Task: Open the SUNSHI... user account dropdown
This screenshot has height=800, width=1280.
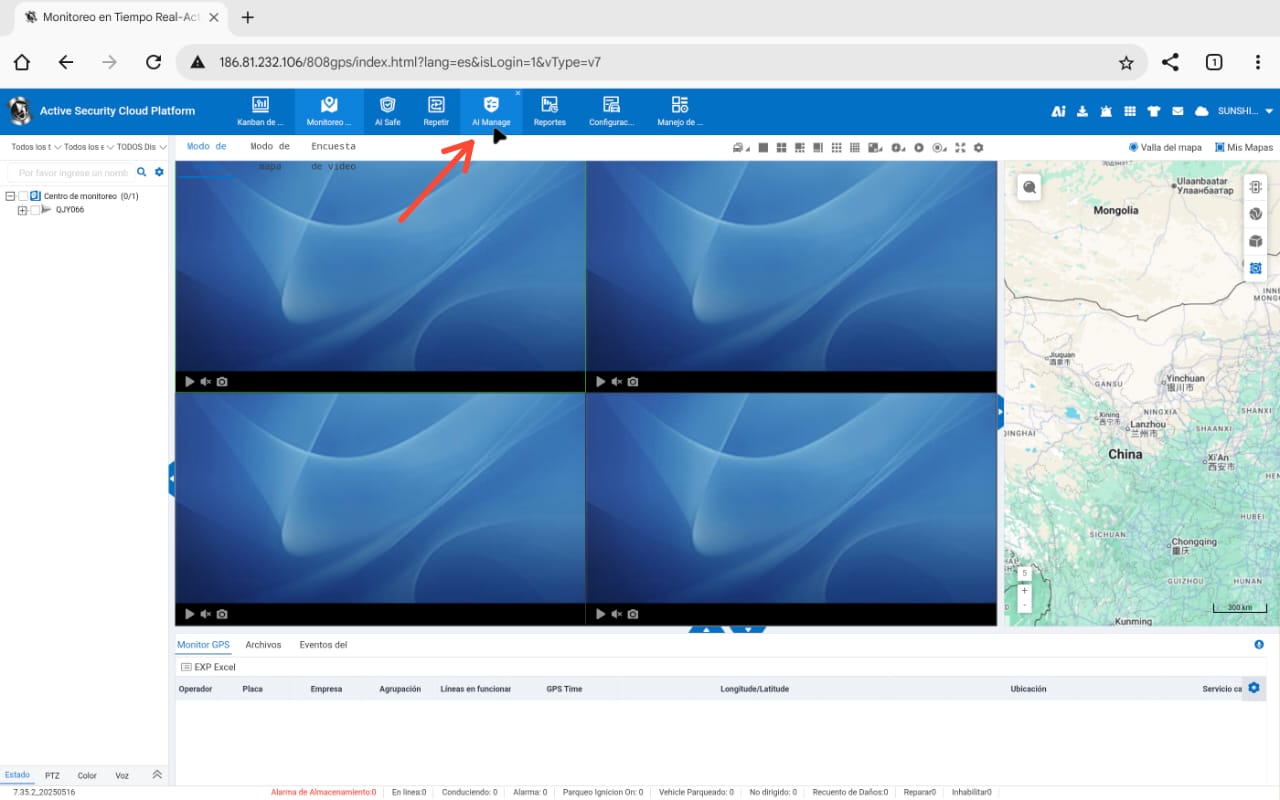Action: pyautogui.click(x=1245, y=111)
